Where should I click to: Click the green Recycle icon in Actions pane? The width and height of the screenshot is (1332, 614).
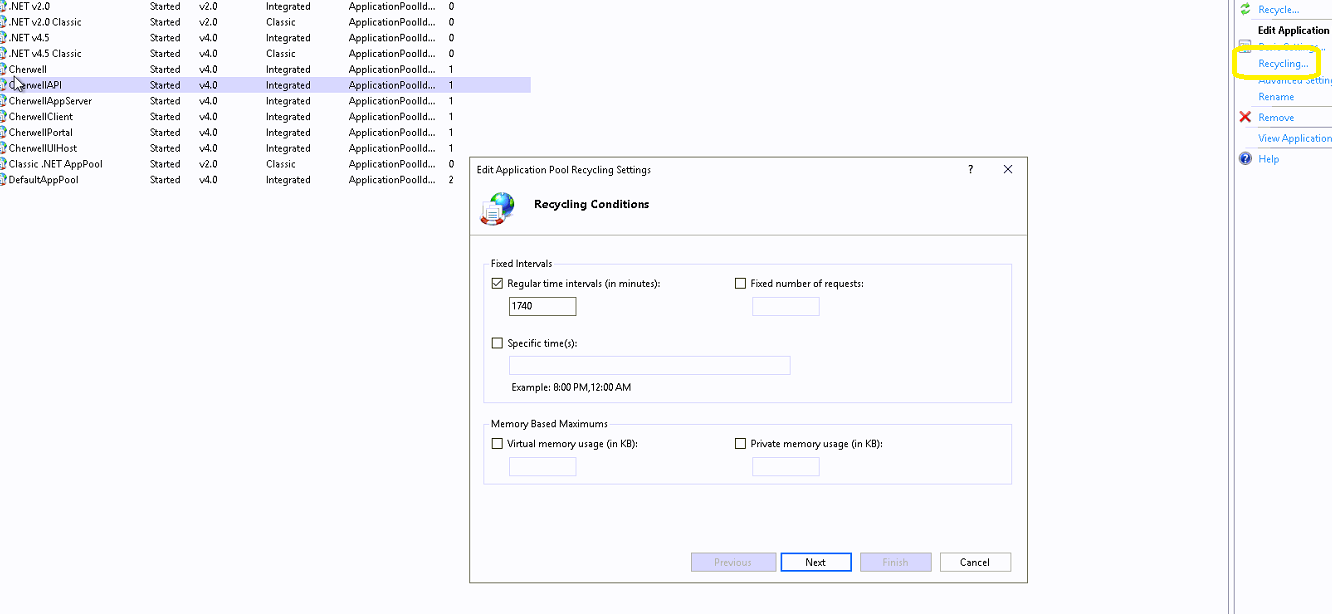[x=1245, y=9]
